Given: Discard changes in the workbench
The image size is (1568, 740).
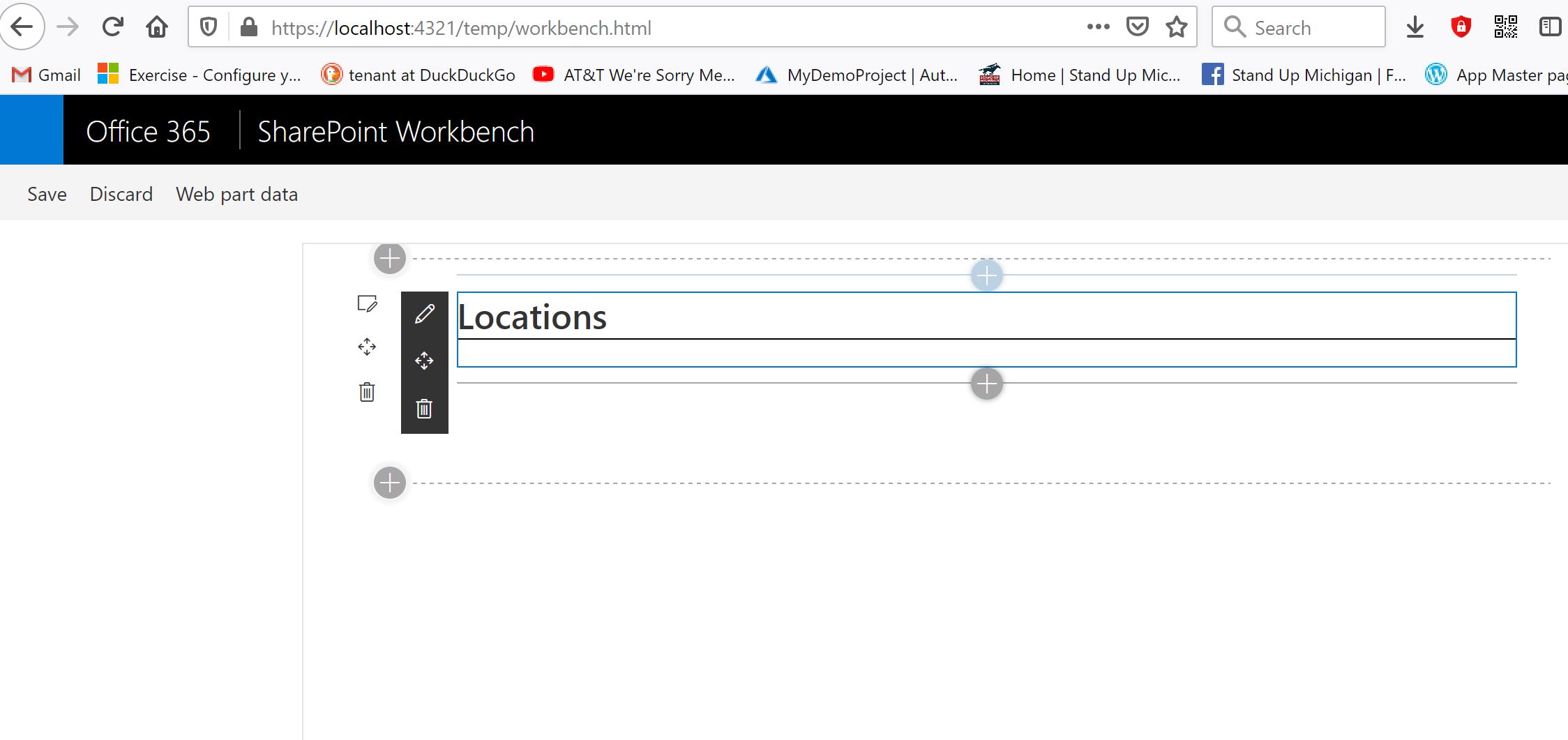Looking at the screenshot, I should coord(121,194).
